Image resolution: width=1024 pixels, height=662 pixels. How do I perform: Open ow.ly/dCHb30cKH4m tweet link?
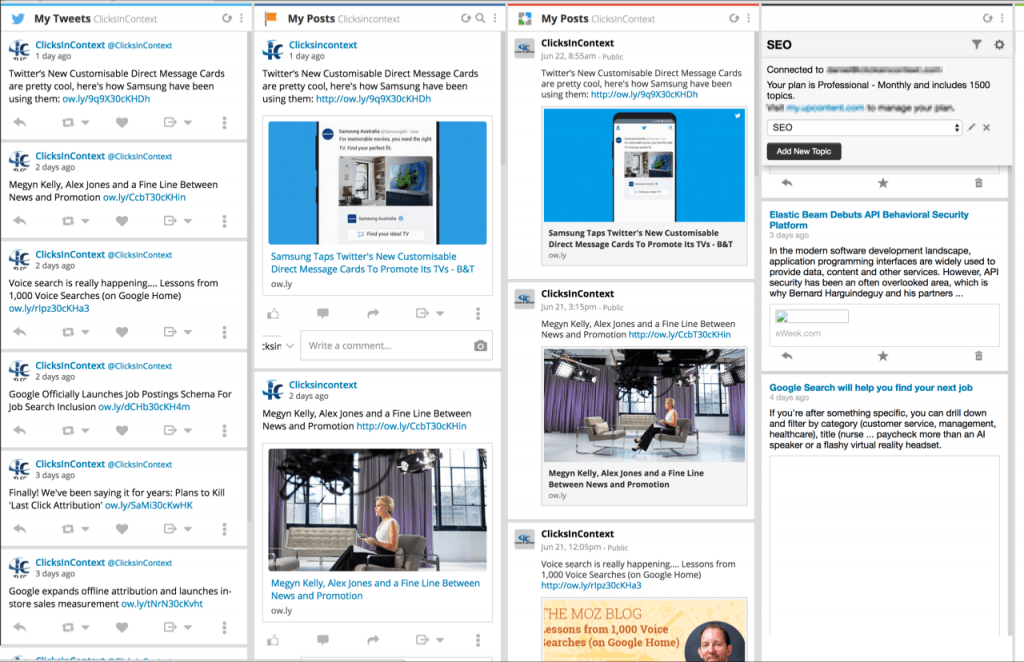tap(144, 407)
